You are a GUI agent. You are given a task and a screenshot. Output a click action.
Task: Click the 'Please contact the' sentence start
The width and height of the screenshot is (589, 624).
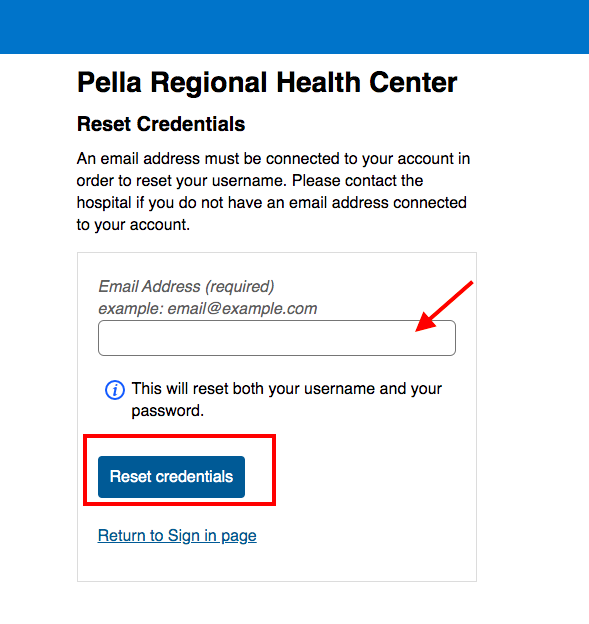pos(357,181)
